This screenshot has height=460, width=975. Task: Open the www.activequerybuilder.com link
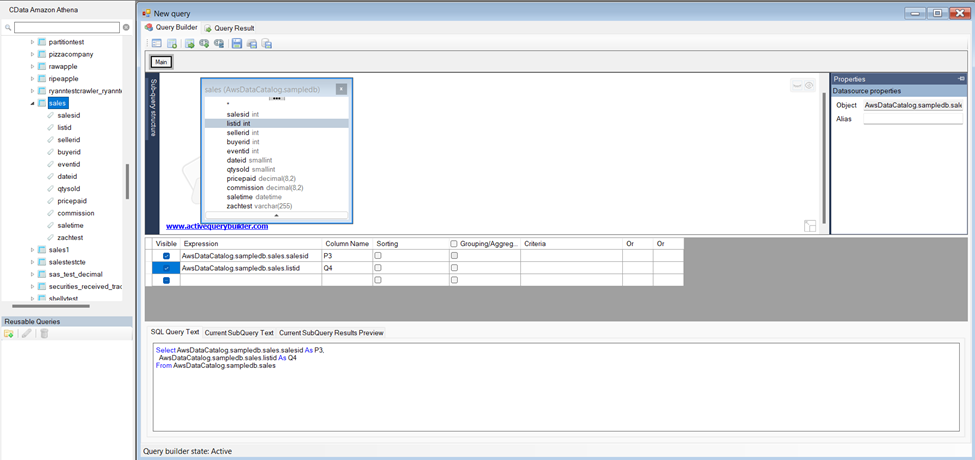tap(216, 227)
